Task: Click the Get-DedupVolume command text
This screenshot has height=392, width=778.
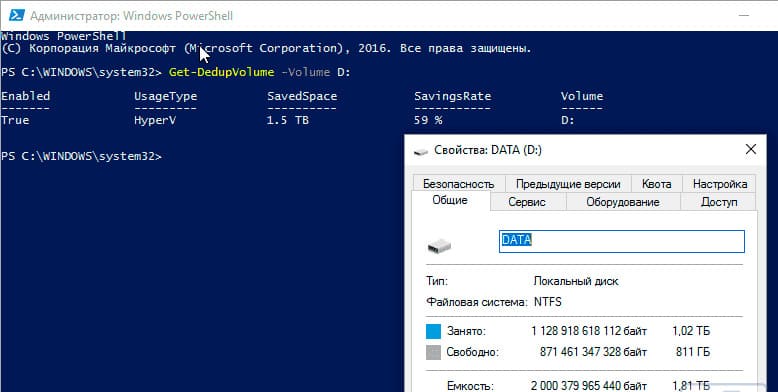Action: pos(221,72)
